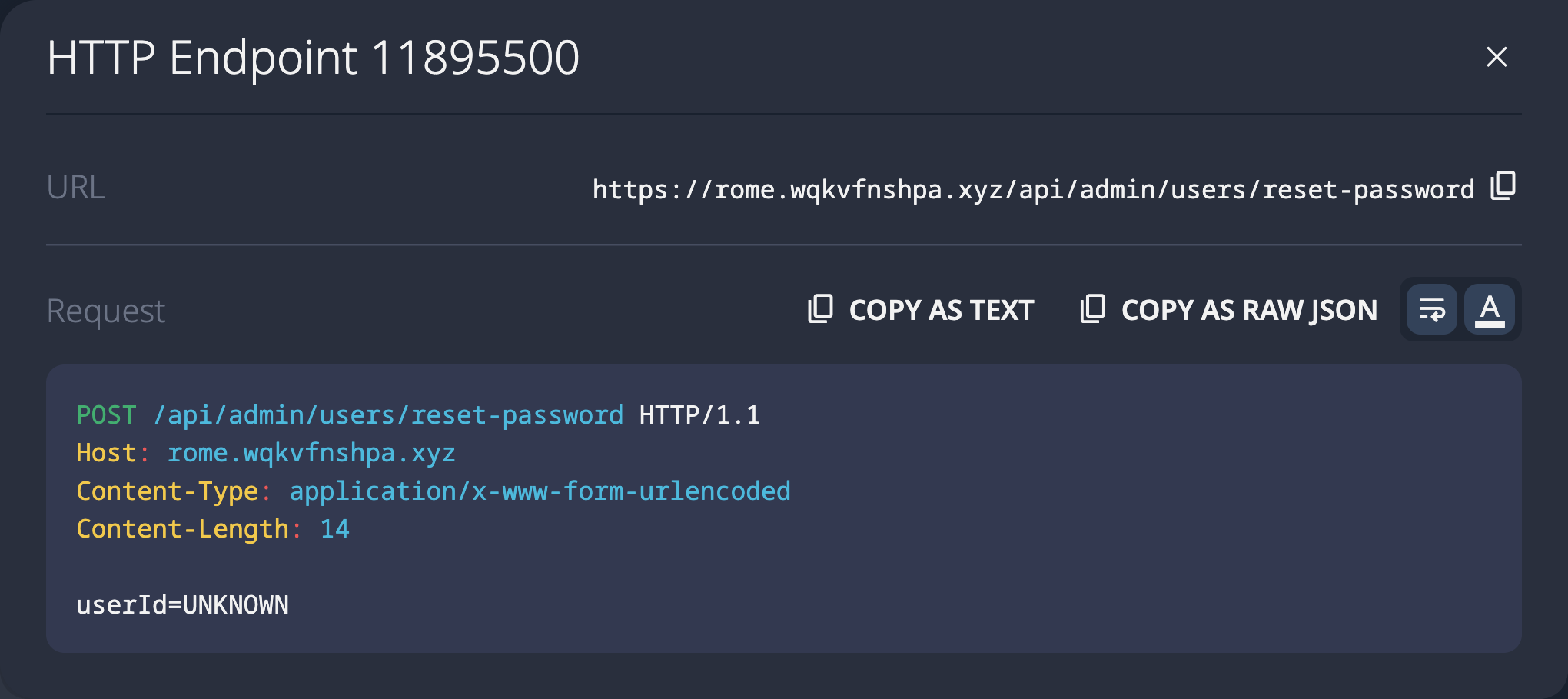1568x699 pixels.
Task: Toggle word wrapping for the request view
Action: [x=1430, y=309]
